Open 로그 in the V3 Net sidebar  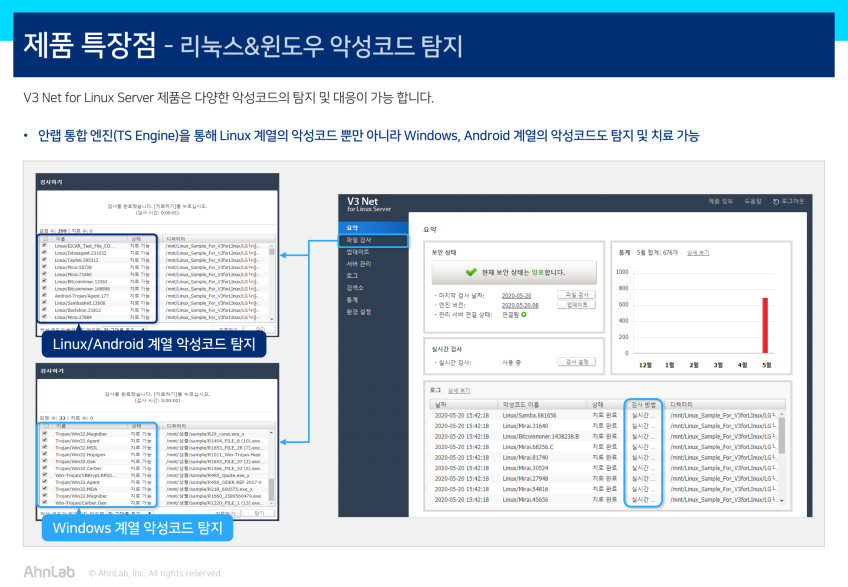tap(373, 276)
